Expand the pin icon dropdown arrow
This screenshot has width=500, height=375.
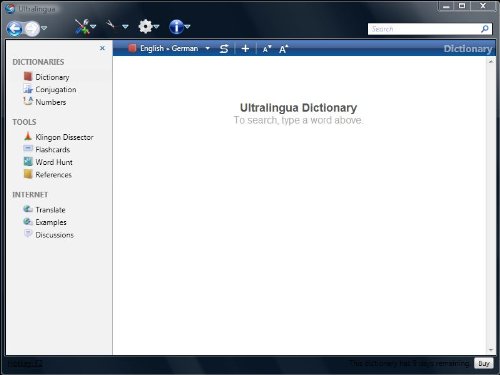click(x=125, y=26)
